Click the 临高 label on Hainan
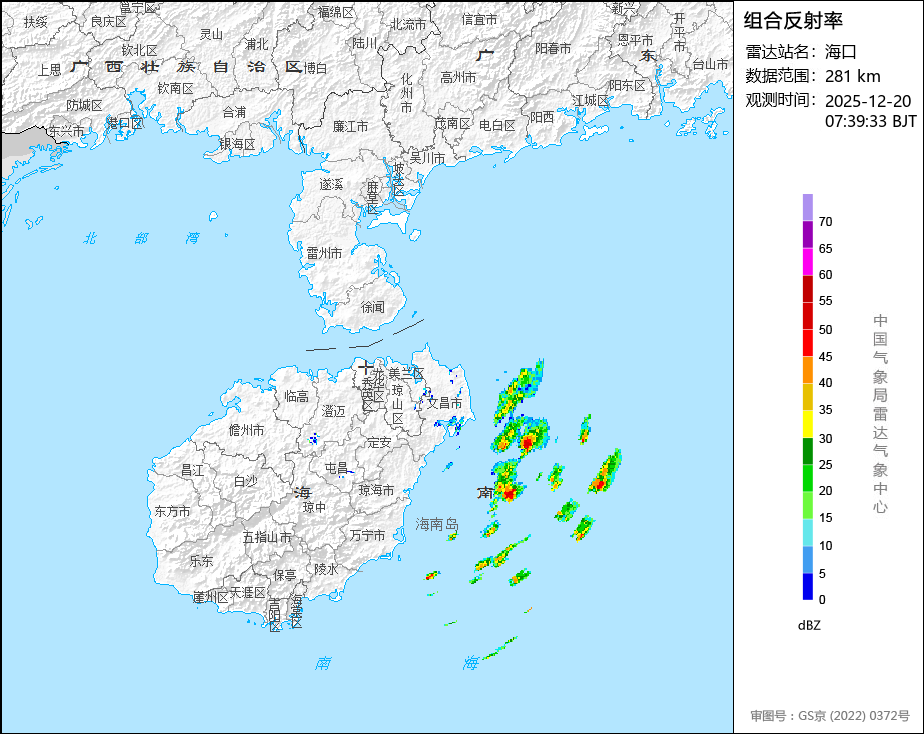 pos(296,396)
